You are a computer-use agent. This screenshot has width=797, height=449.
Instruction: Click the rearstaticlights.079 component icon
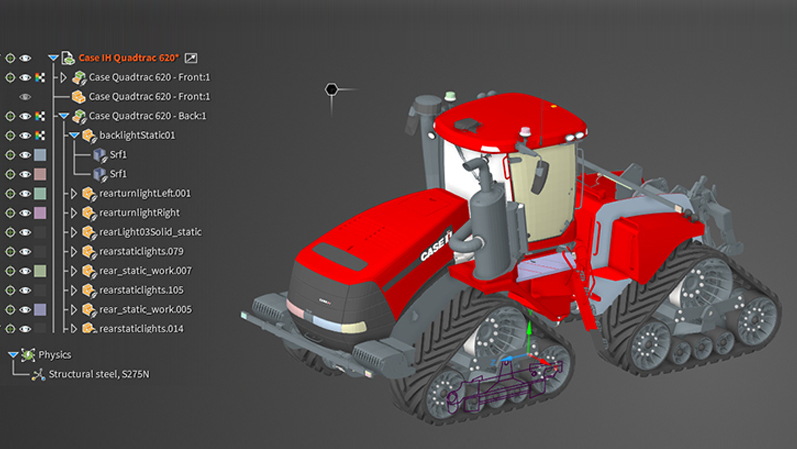coord(89,251)
